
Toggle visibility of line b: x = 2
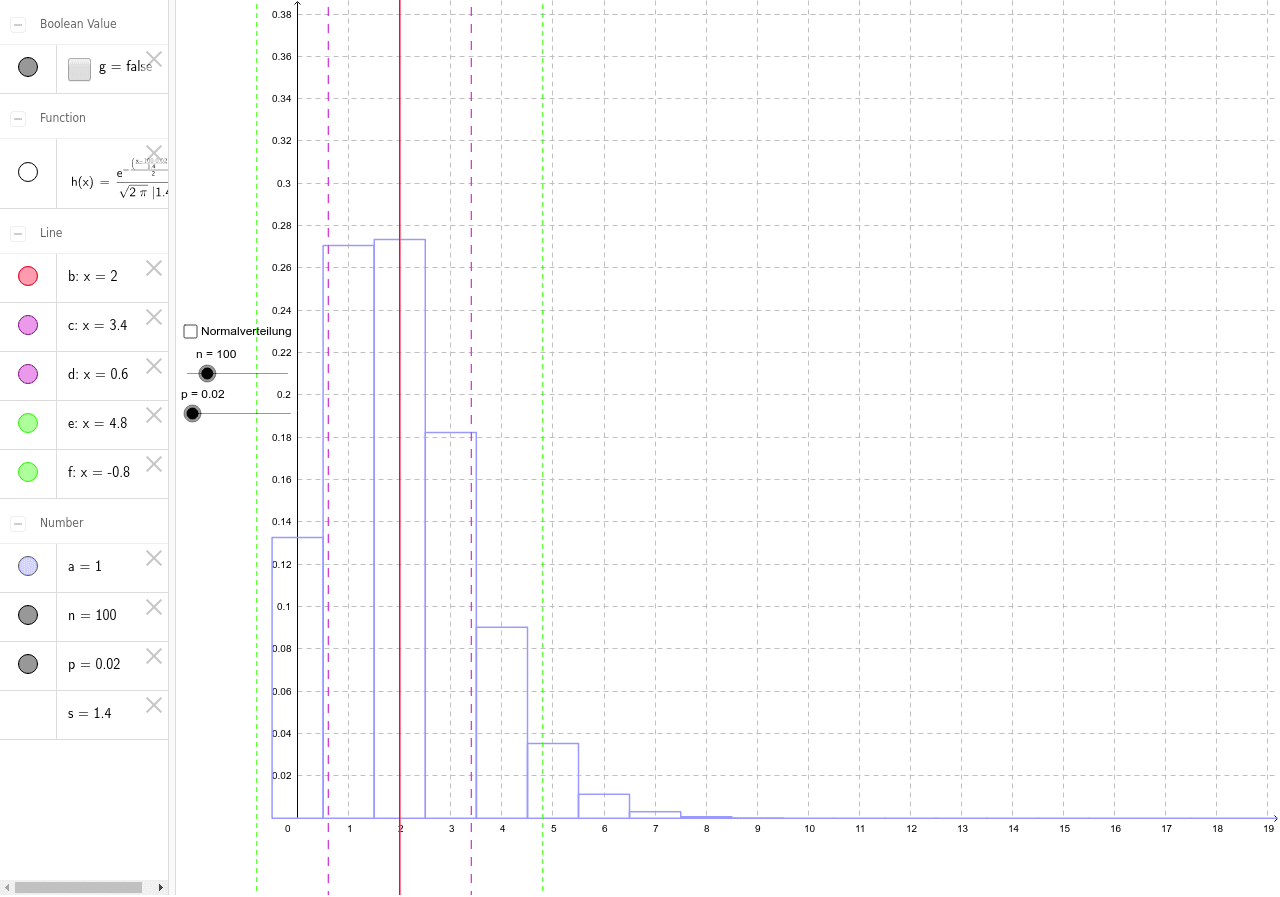pos(28,276)
